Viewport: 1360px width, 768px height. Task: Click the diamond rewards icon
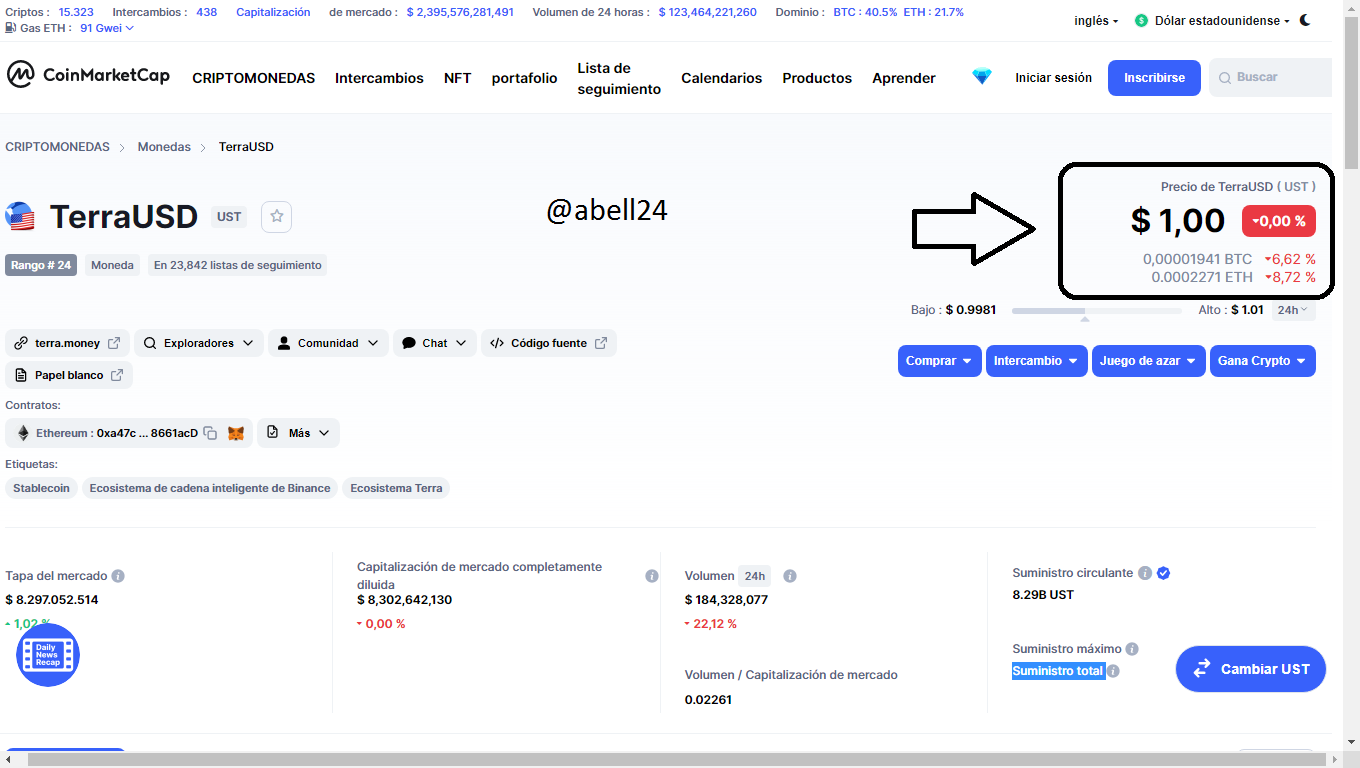point(982,77)
